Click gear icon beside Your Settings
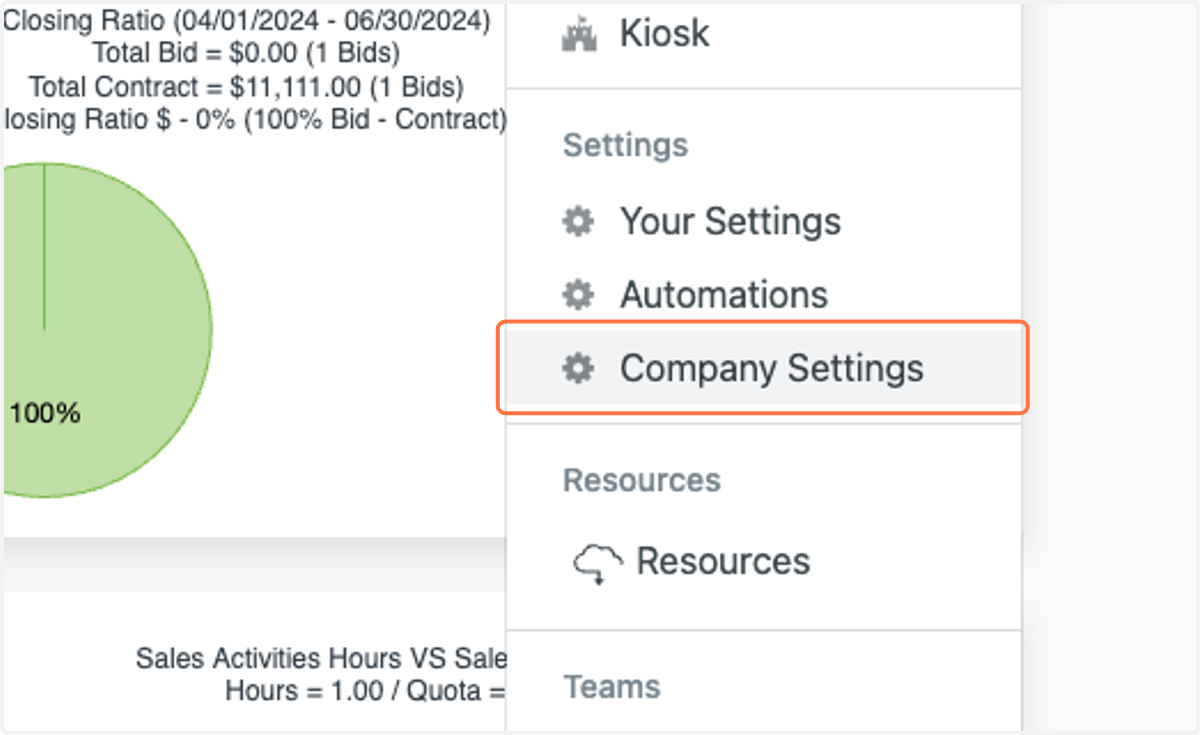 578,222
